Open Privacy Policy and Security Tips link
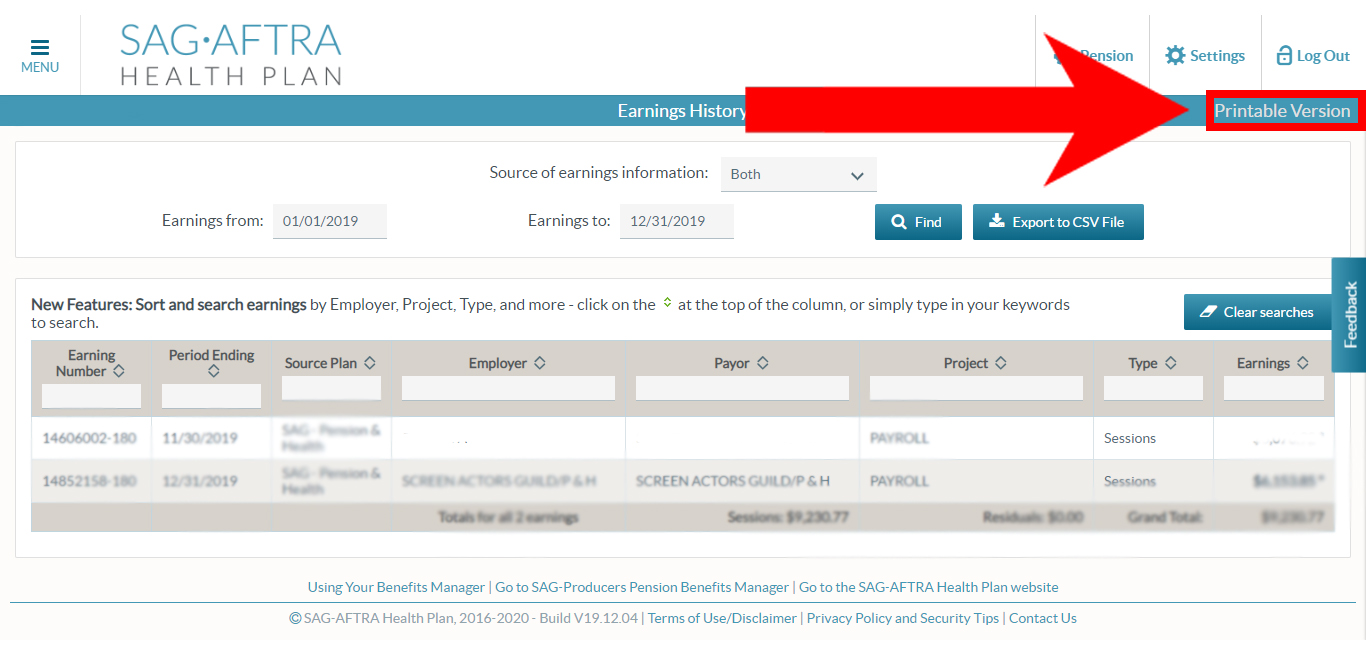This screenshot has height=656, width=1366. click(x=903, y=618)
